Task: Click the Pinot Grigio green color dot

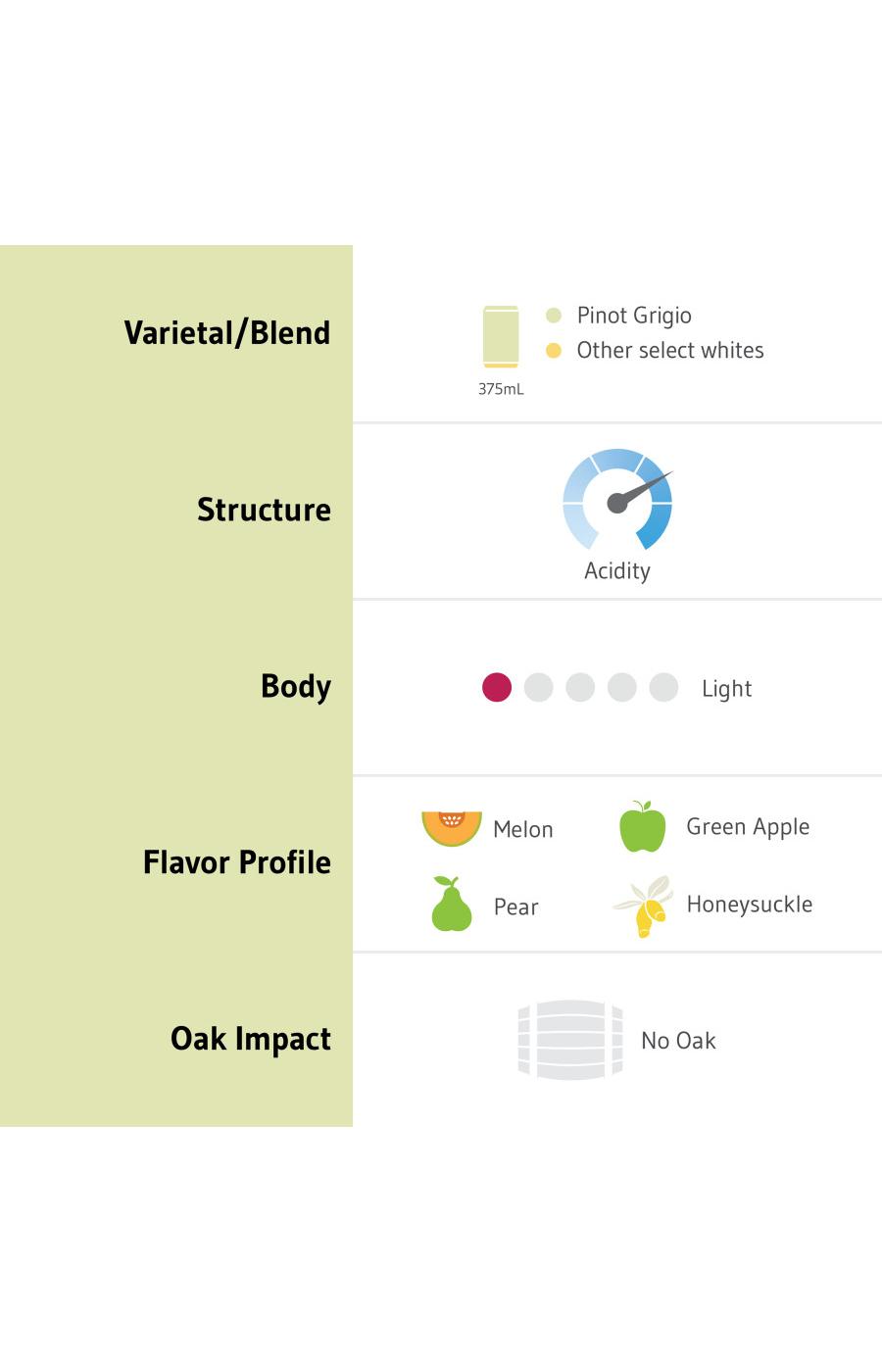Action: [554, 316]
